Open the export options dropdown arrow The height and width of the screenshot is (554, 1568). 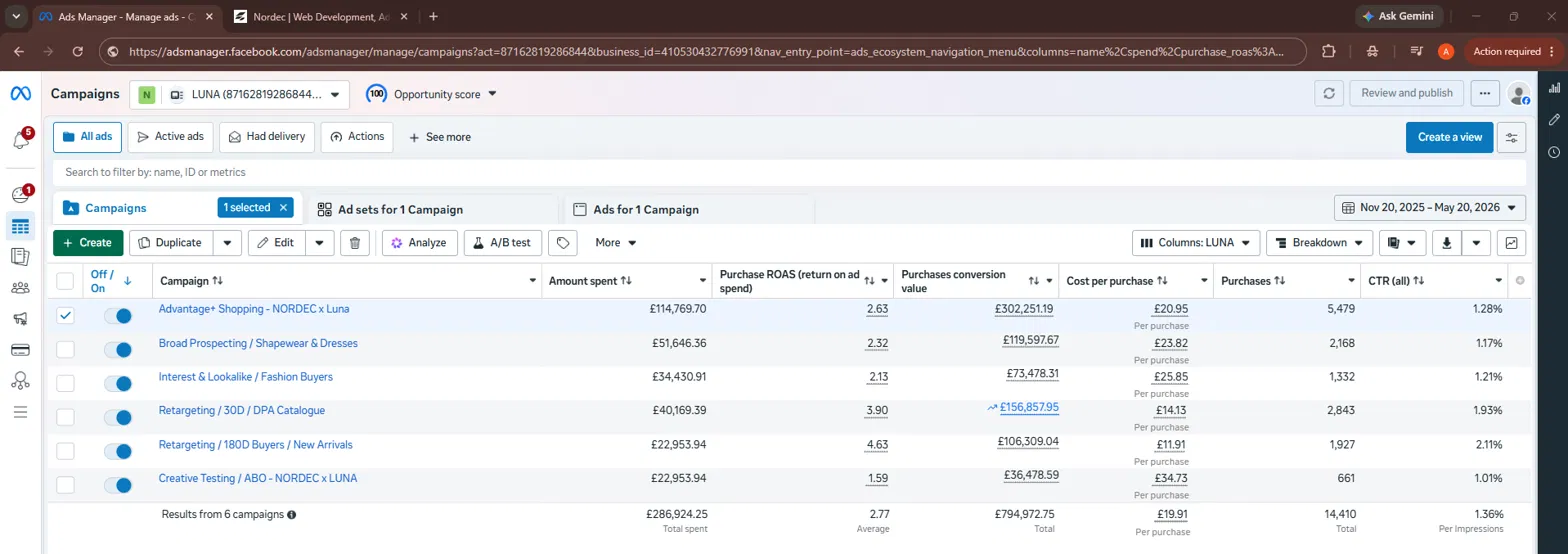(x=1477, y=242)
